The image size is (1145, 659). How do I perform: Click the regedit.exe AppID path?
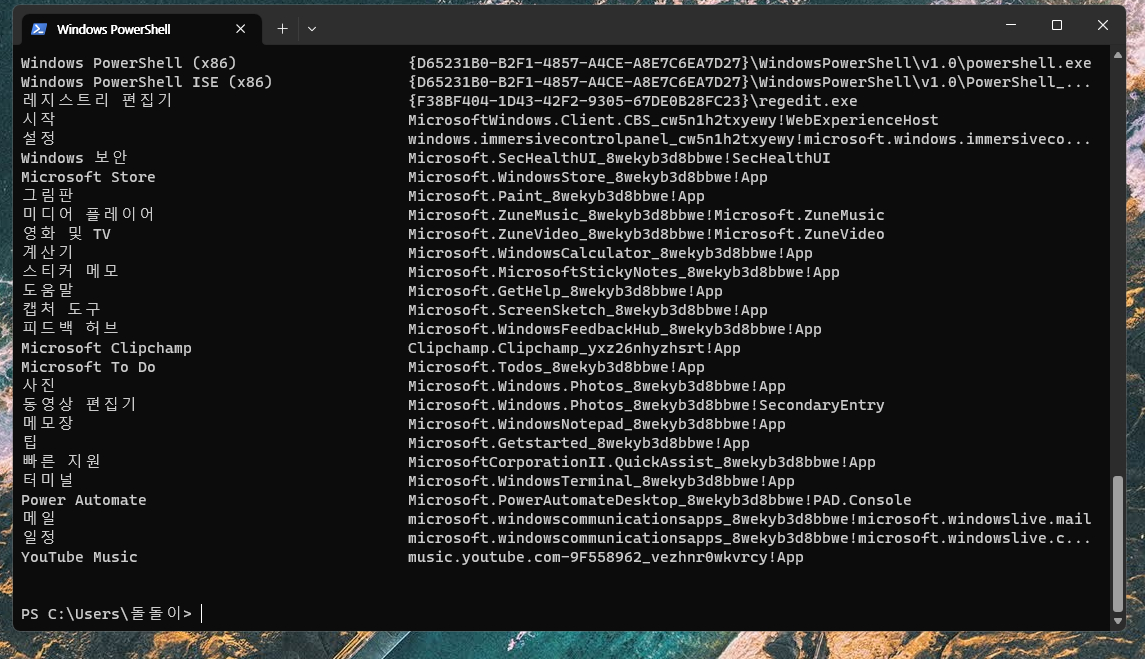pyautogui.click(x=632, y=101)
